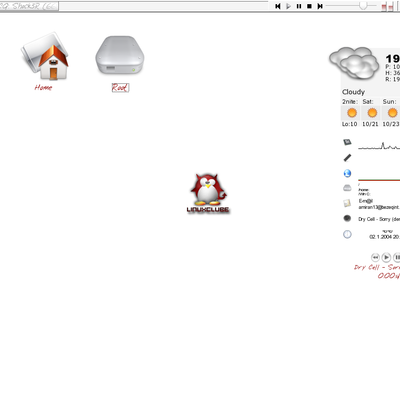400x400 pixels.
Task: Click the handwritten red Dry Cell title
Action: point(377,267)
